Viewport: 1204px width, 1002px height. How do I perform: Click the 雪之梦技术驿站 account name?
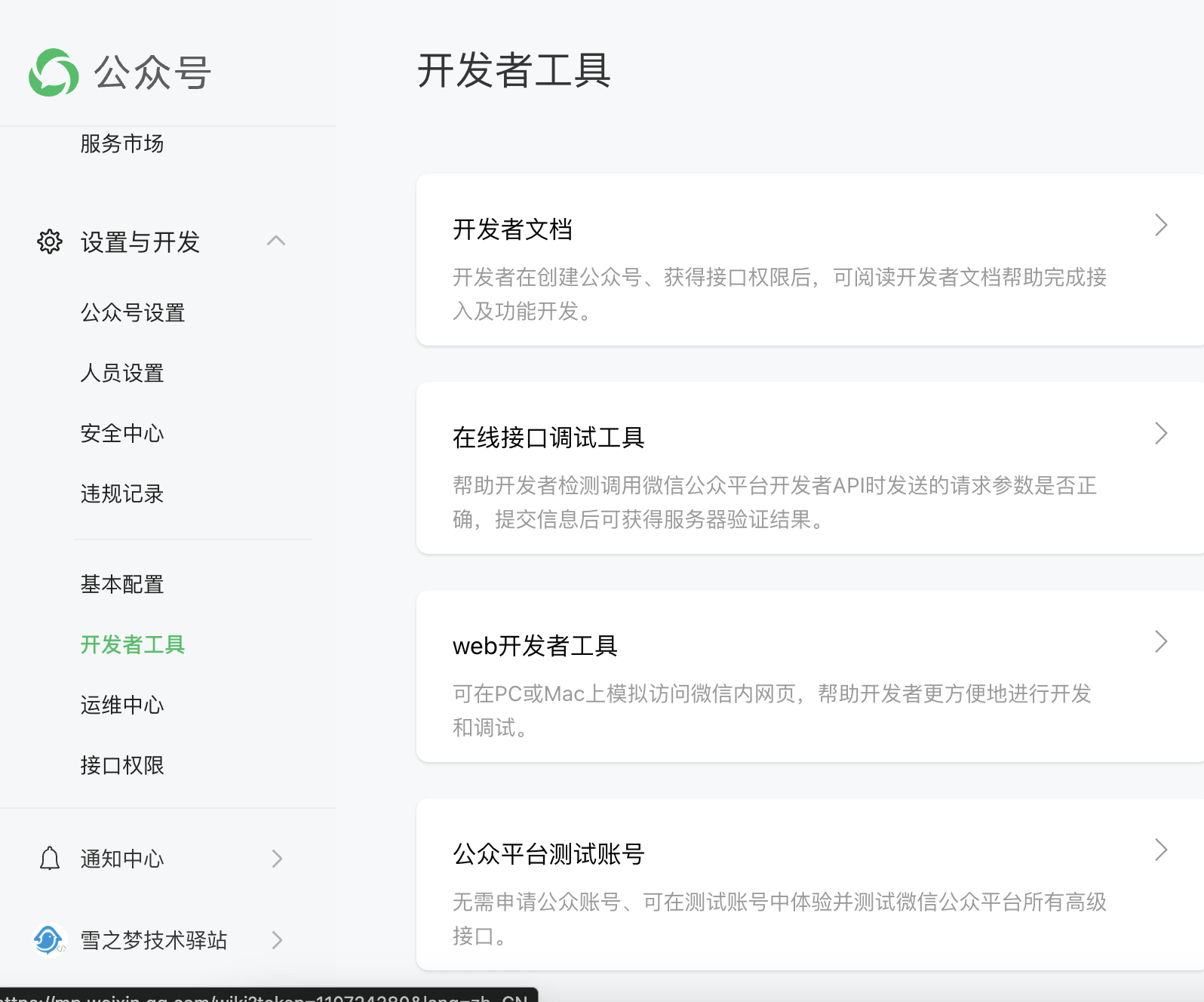154,940
